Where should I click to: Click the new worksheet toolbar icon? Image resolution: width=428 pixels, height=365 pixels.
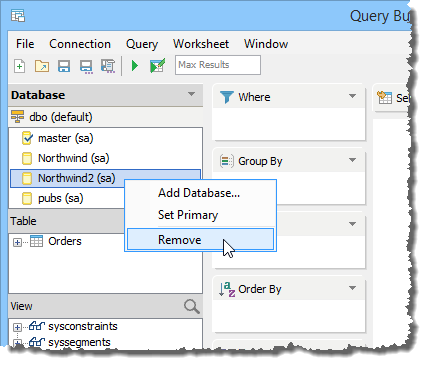point(20,66)
